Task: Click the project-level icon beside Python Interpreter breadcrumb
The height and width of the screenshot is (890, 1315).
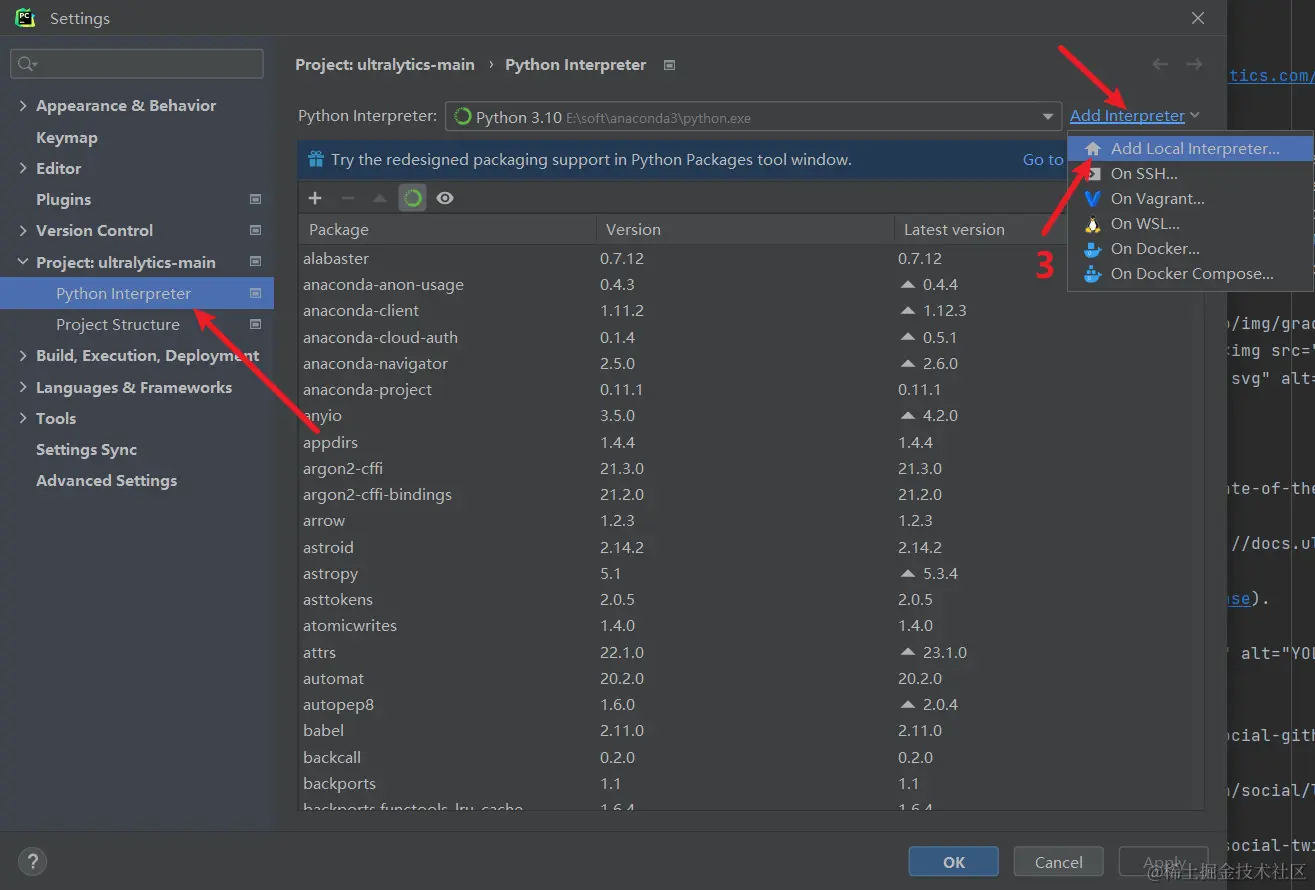Action: pos(670,65)
